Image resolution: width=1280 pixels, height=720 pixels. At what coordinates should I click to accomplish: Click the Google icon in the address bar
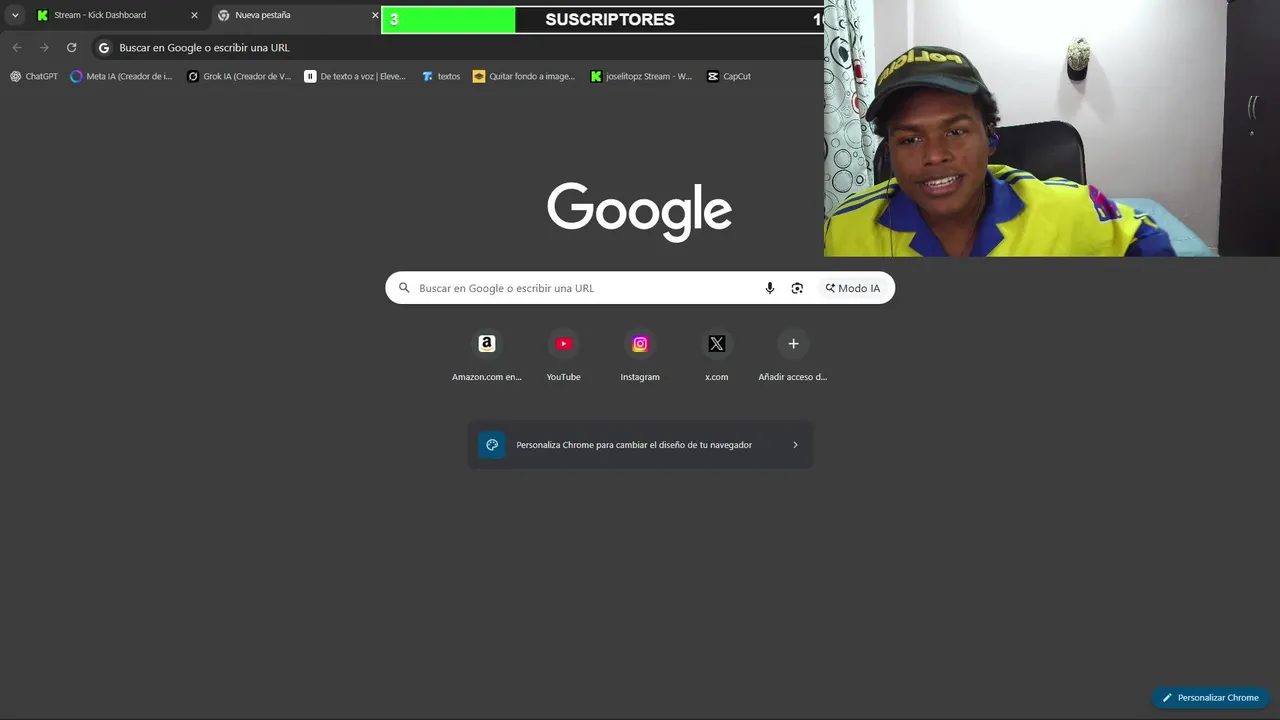click(x=103, y=47)
